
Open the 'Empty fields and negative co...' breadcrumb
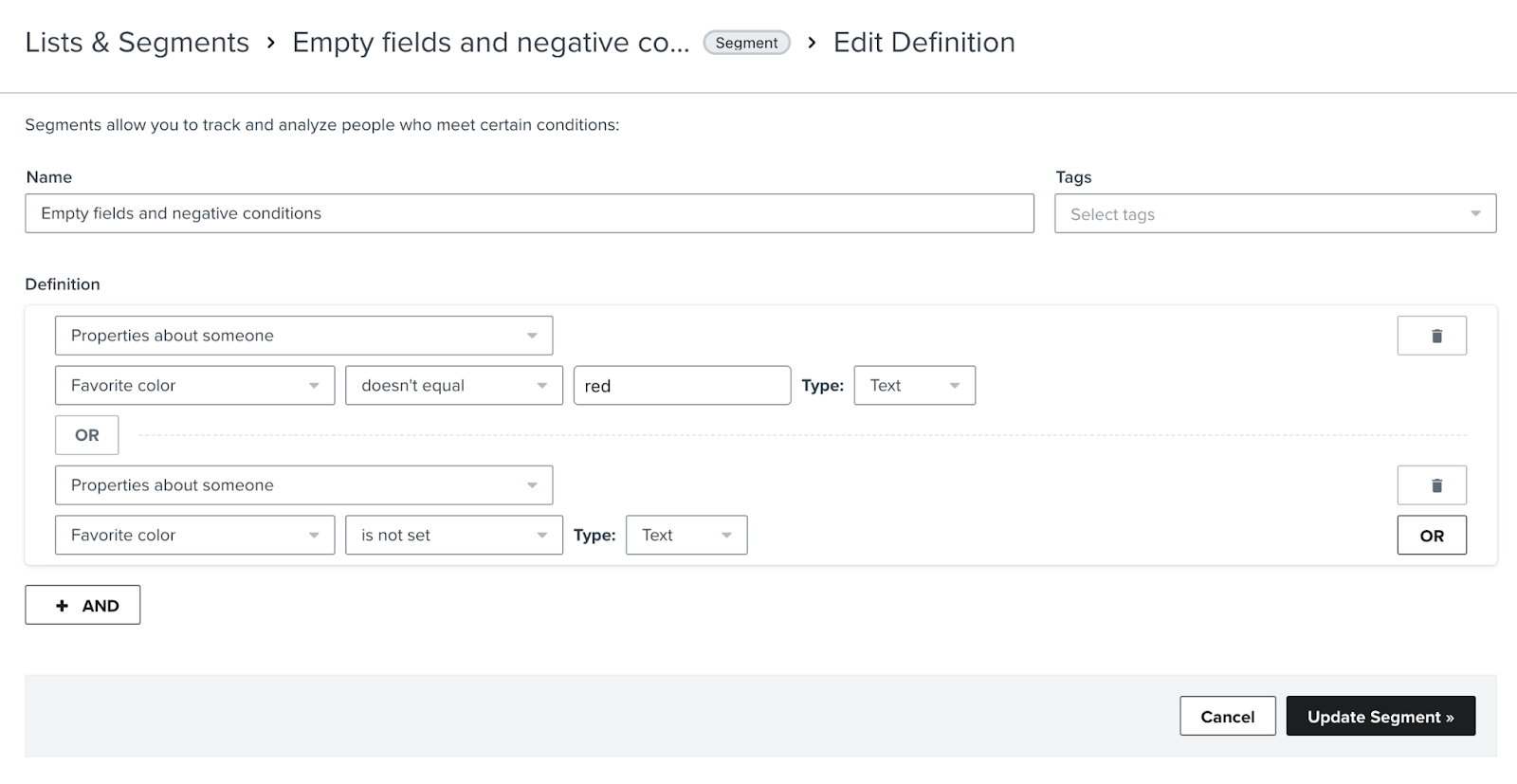(x=490, y=43)
